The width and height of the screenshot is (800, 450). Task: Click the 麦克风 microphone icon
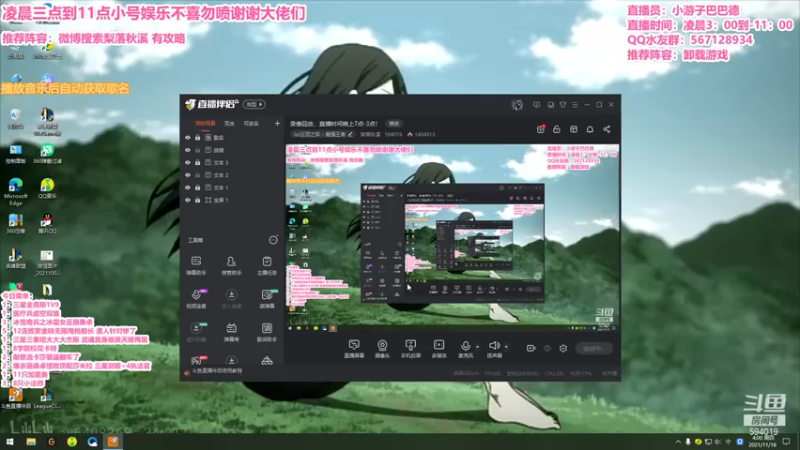pyautogui.click(x=465, y=348)
